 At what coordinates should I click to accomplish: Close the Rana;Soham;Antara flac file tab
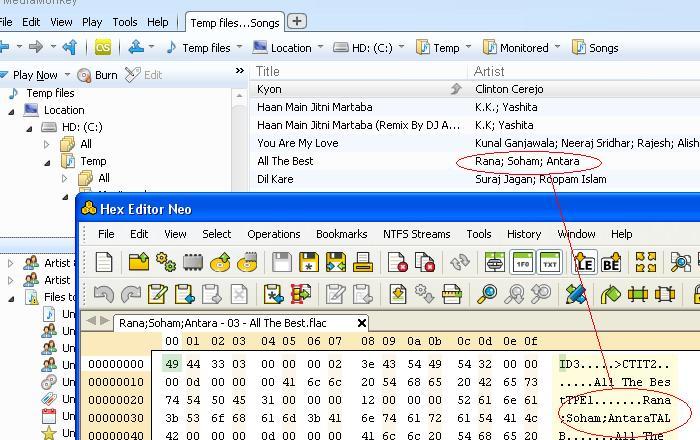362,323
